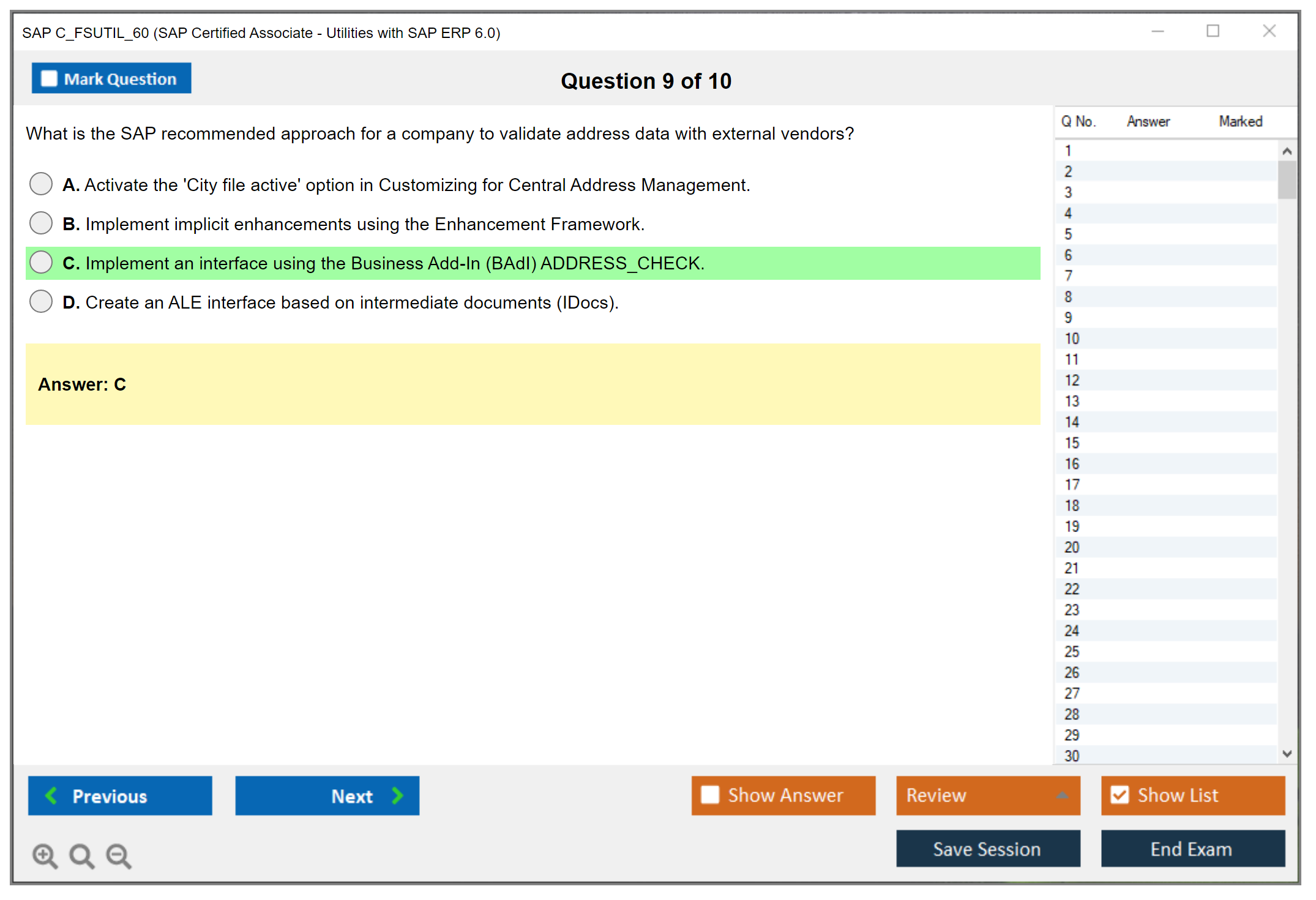Open the Review dropdown menu
Screen dimensions: 1316x900
1063,795
